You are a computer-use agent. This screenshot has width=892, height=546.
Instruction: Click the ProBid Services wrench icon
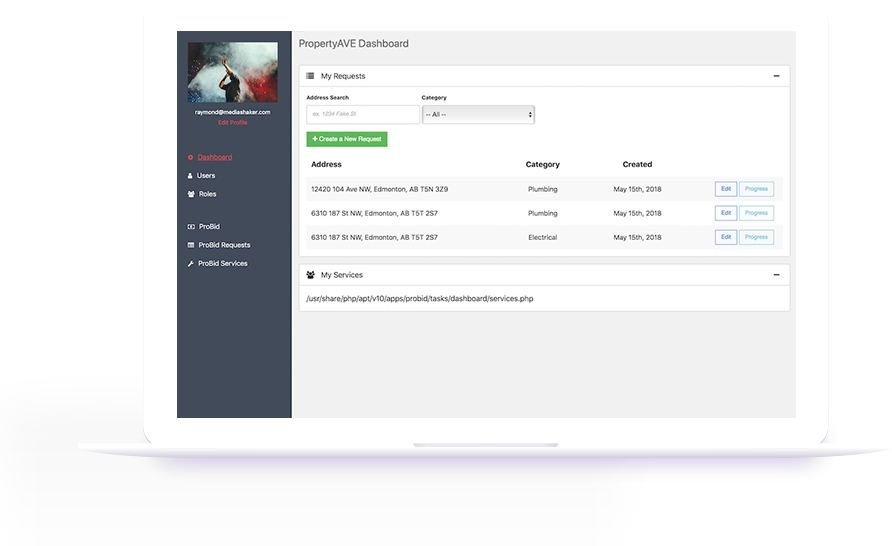coord(190,264)
